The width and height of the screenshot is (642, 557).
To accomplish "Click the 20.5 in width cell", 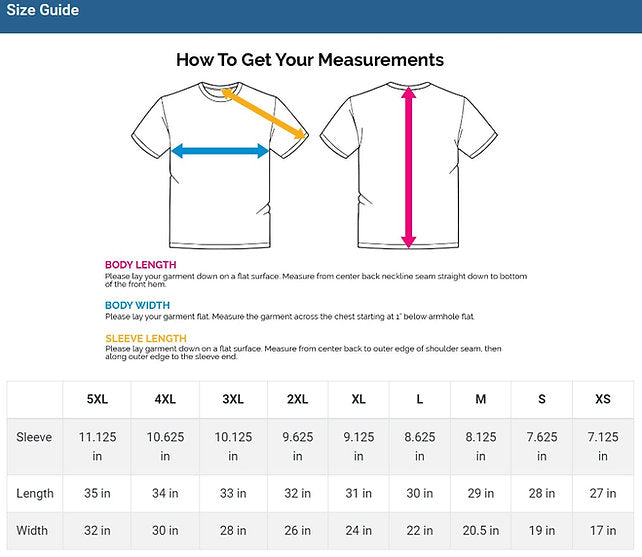I will click(x=481, y=531).
